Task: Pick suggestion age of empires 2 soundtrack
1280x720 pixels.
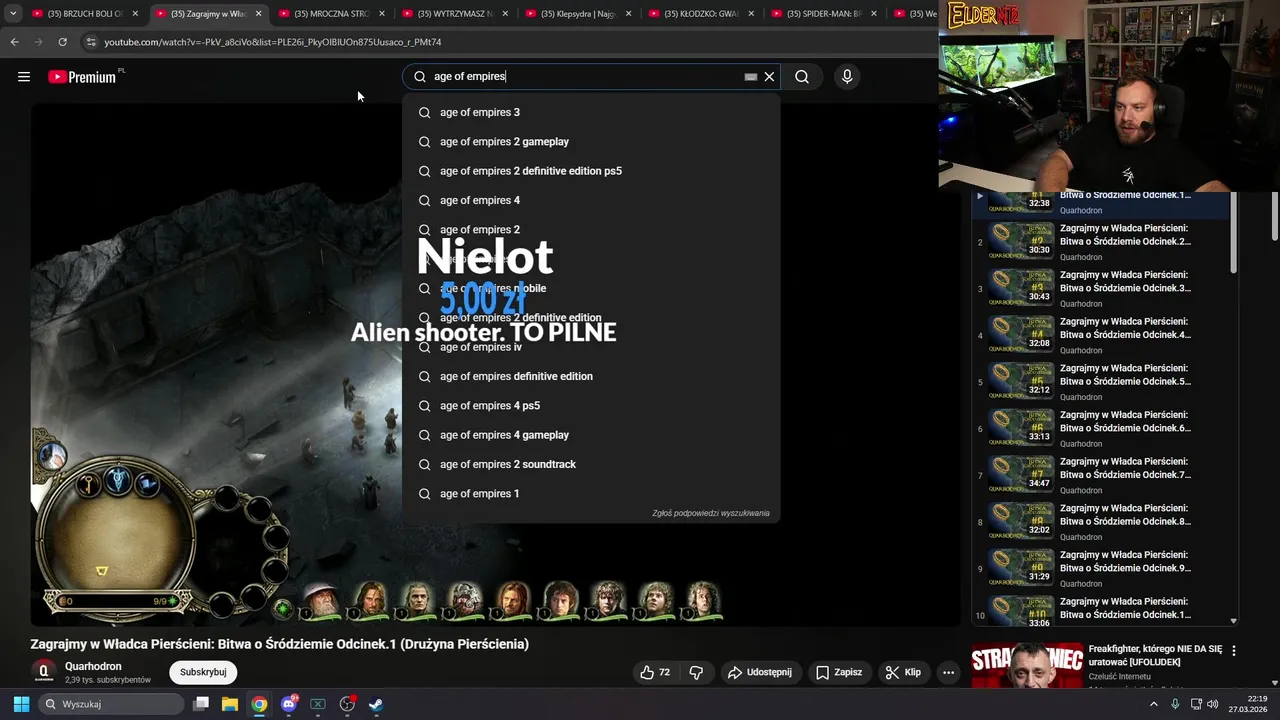Action: [x=591, y=464]
